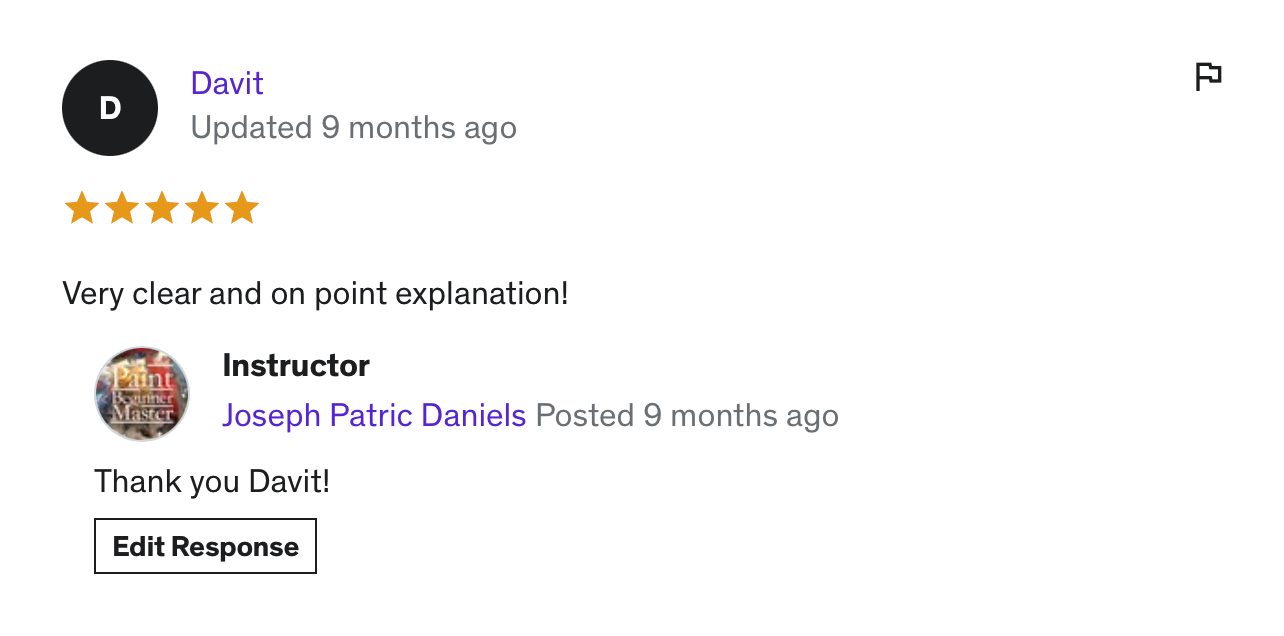
Task: Select the fourth rating star
Action: 201,209
